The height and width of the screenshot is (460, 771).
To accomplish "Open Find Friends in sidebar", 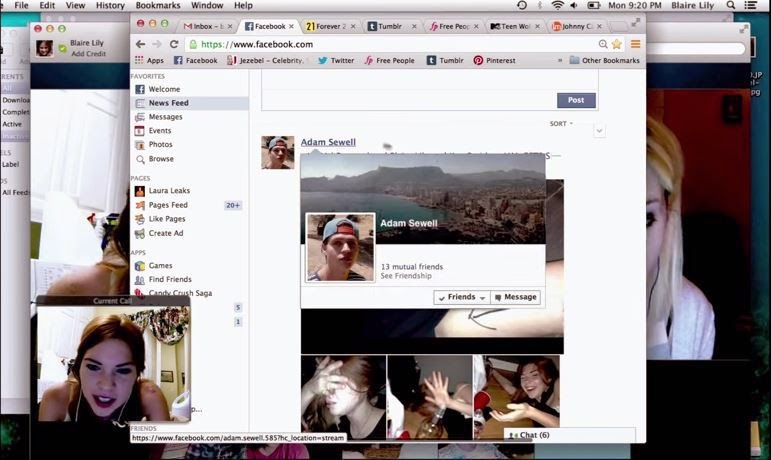I will point(170,279).
